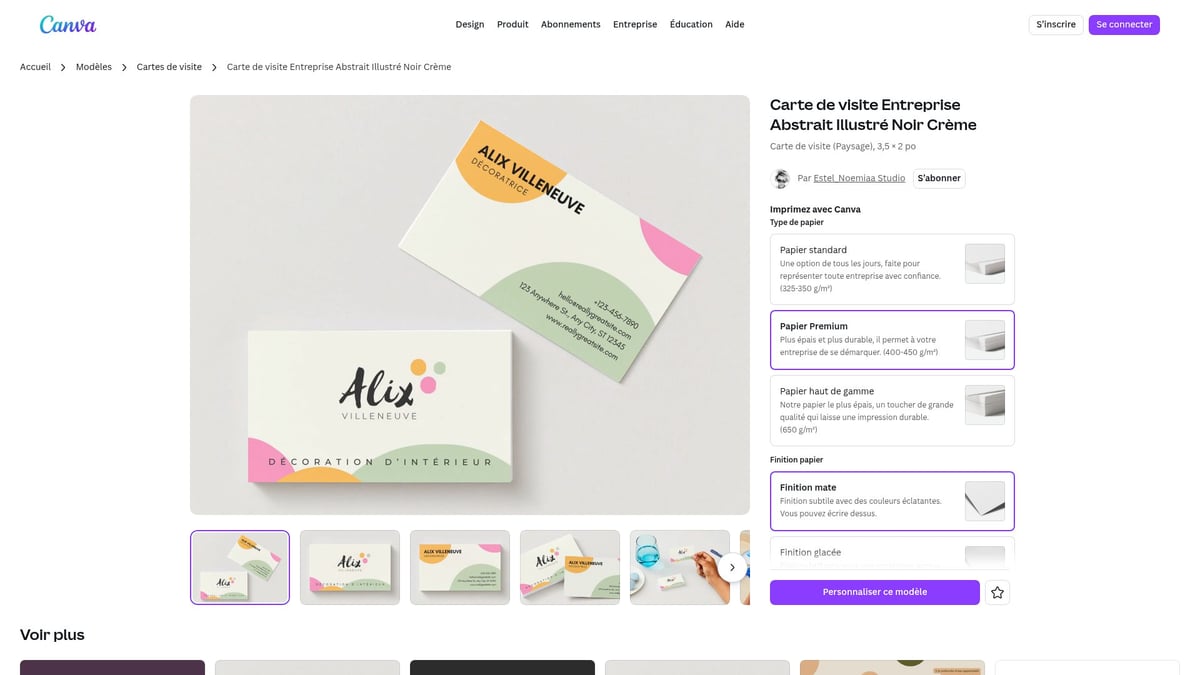The image size is (1200, 675).
Task: Open the Design menu
Action: coord(470,24)
